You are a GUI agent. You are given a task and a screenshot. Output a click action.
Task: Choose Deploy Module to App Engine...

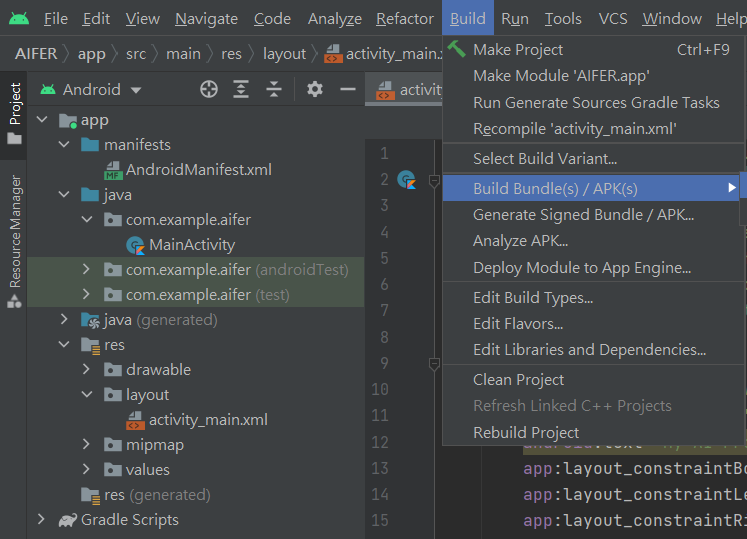pos(593,267)
